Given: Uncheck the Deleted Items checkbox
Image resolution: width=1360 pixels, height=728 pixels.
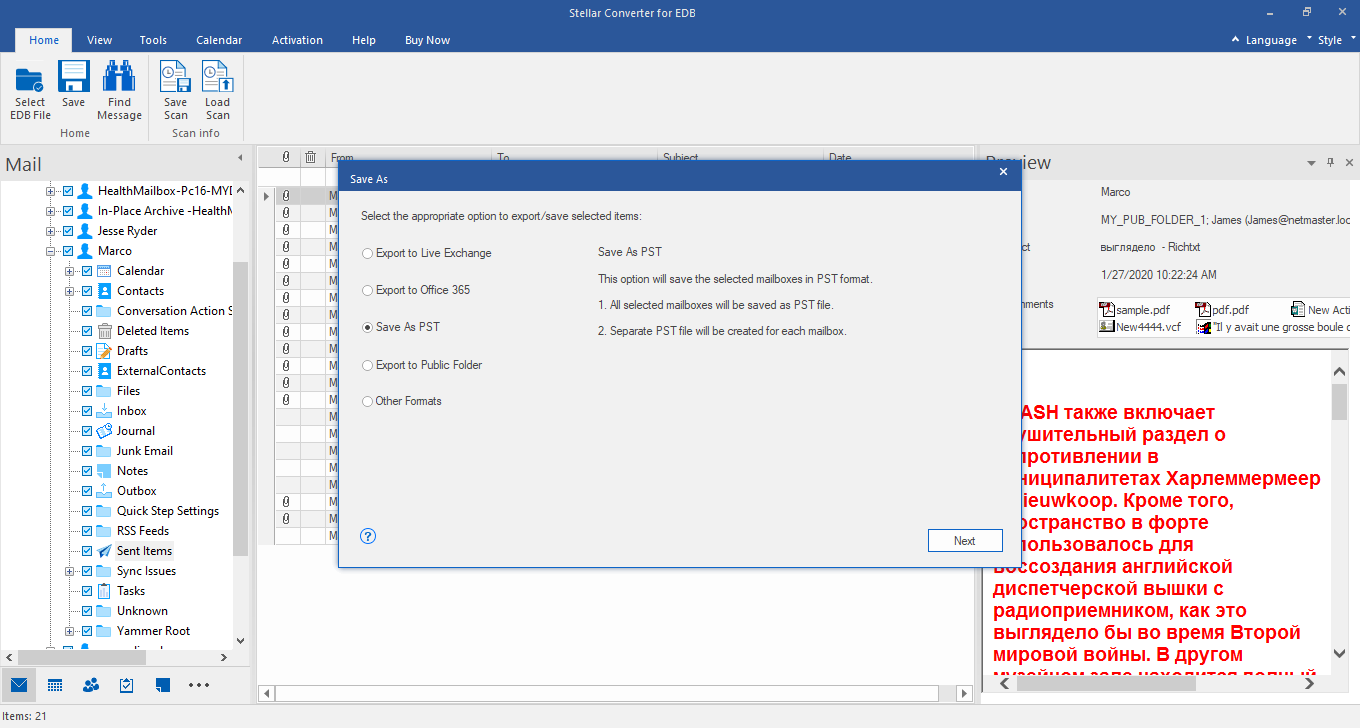Looking at the screenshot, I should (x=86, y=331).
